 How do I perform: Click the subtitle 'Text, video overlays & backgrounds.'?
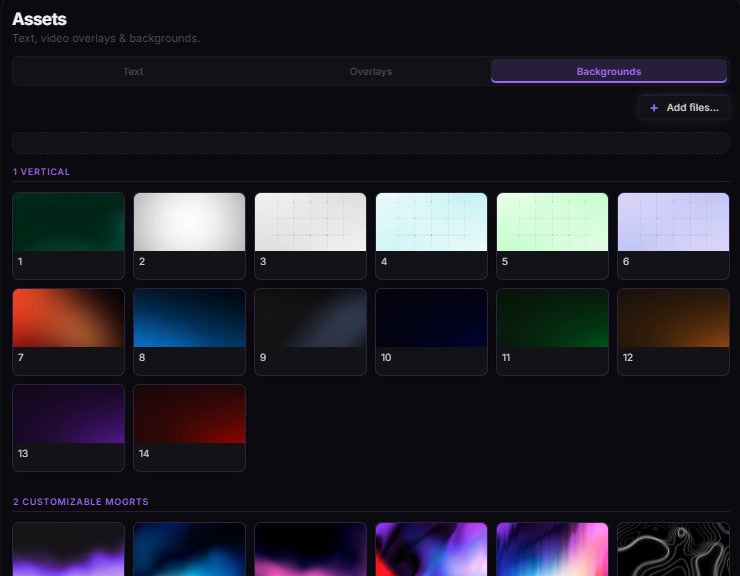106,38
